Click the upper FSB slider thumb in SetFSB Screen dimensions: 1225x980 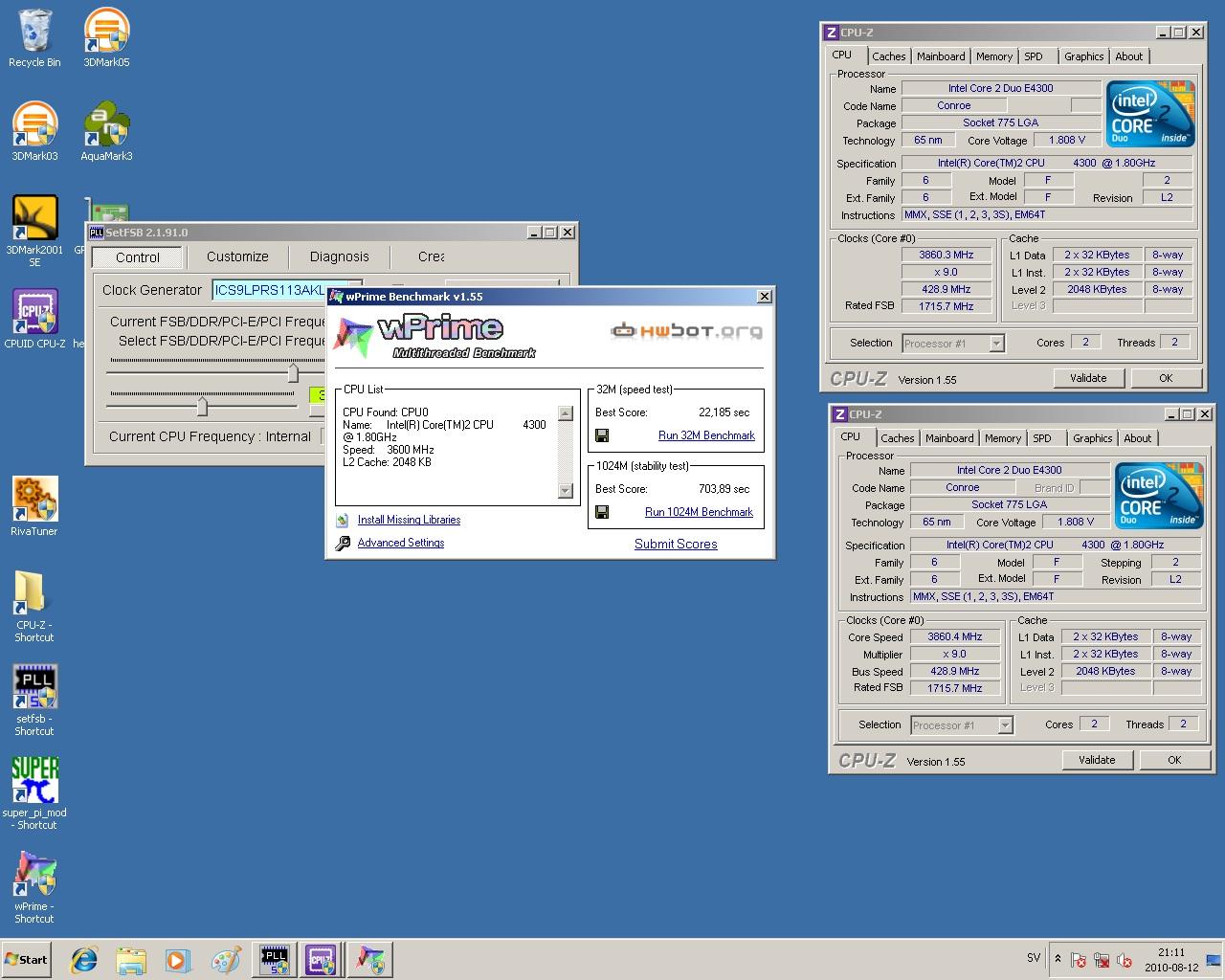293,372
